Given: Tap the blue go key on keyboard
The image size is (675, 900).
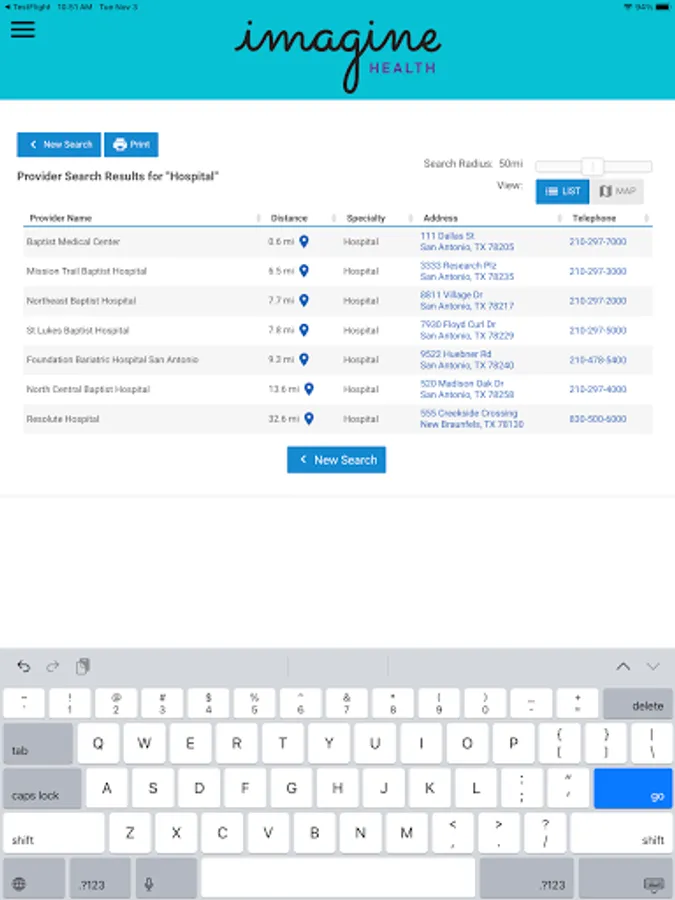Looking at the screenshot, I should pyautogui.click(x=633, y=788).
